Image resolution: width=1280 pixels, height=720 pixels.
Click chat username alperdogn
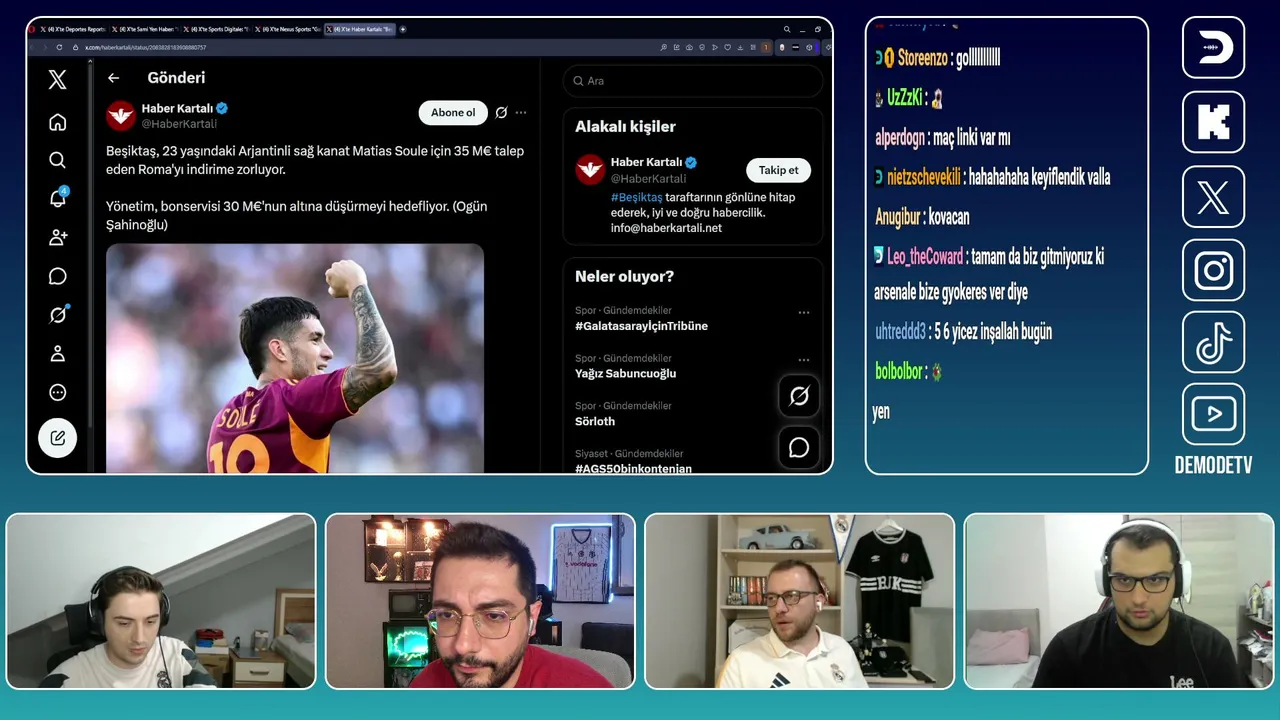[x=900, y=138]
